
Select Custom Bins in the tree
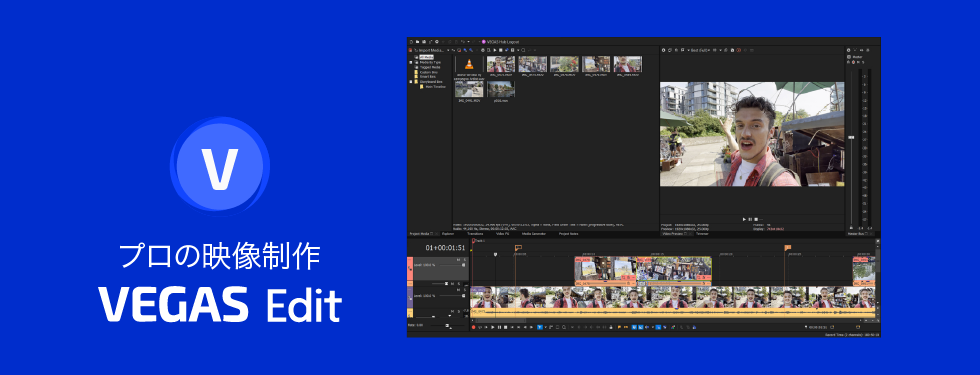tap(429, 72)
